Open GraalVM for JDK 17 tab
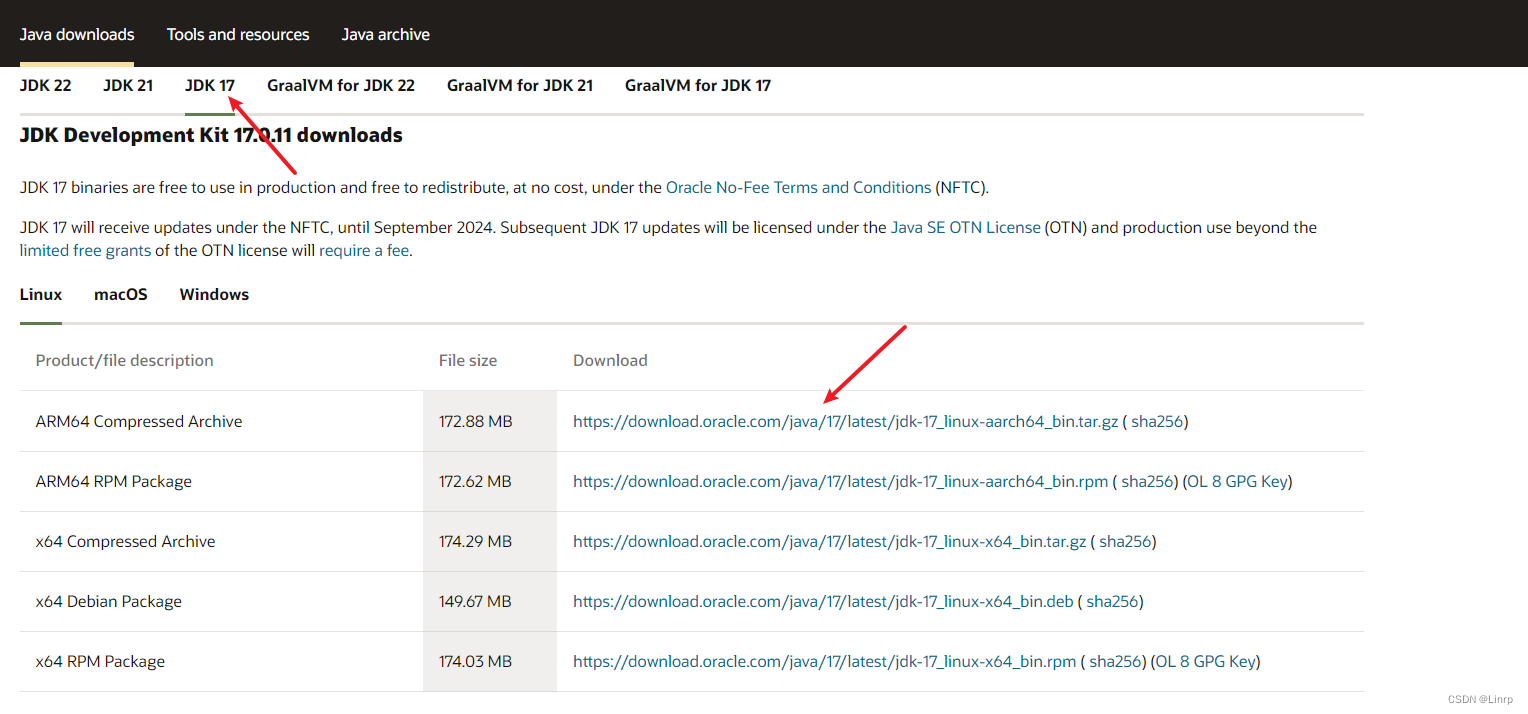Viewport: 1528px width, 714px height. click(x=698, y=85)
